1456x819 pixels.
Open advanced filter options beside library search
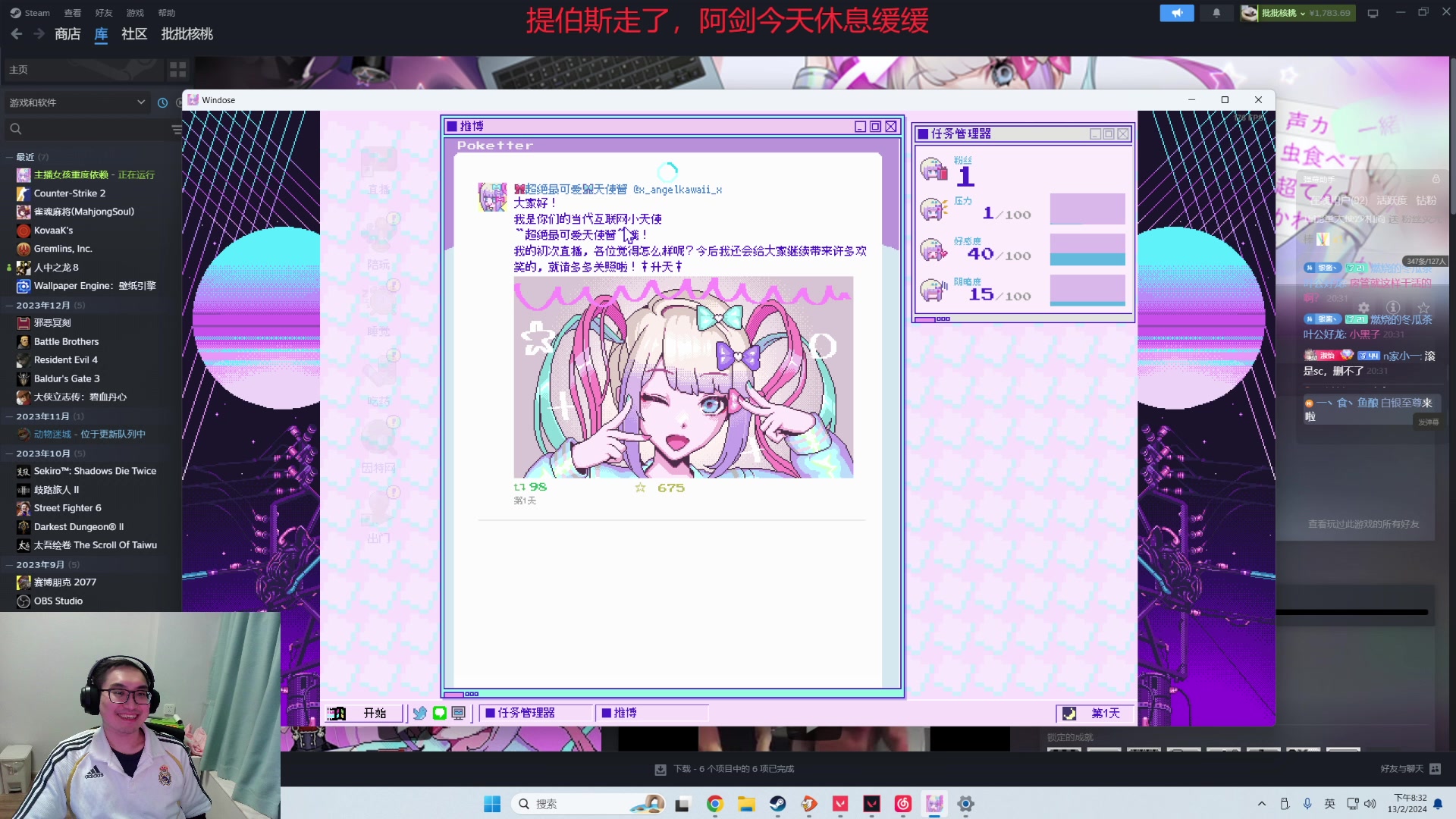pos(176,130)
